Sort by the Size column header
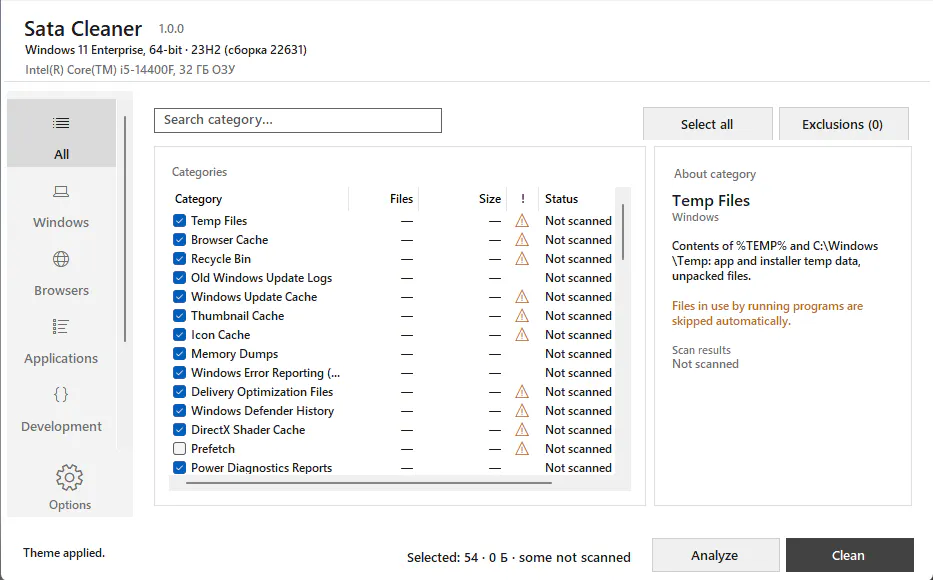933x580 pixels. point(463,199)
